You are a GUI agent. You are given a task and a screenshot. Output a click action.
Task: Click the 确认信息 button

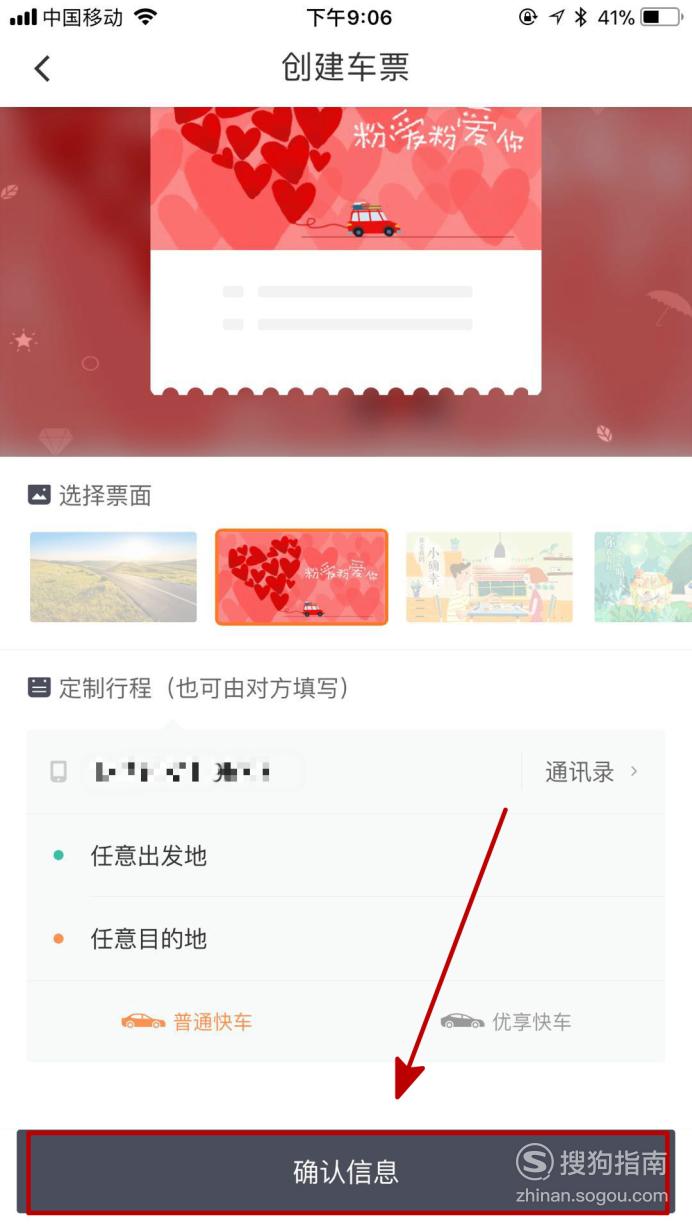(x=346, y=1171)
